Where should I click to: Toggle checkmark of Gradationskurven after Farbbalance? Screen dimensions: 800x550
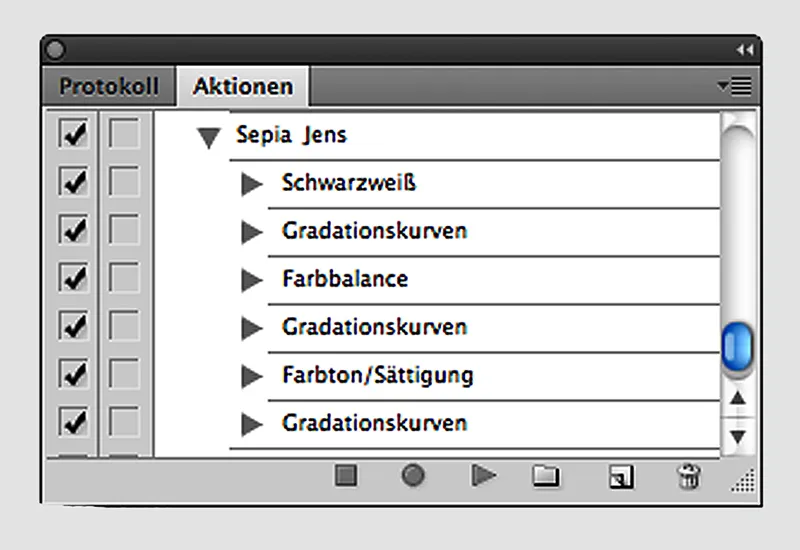coord(72,326)
